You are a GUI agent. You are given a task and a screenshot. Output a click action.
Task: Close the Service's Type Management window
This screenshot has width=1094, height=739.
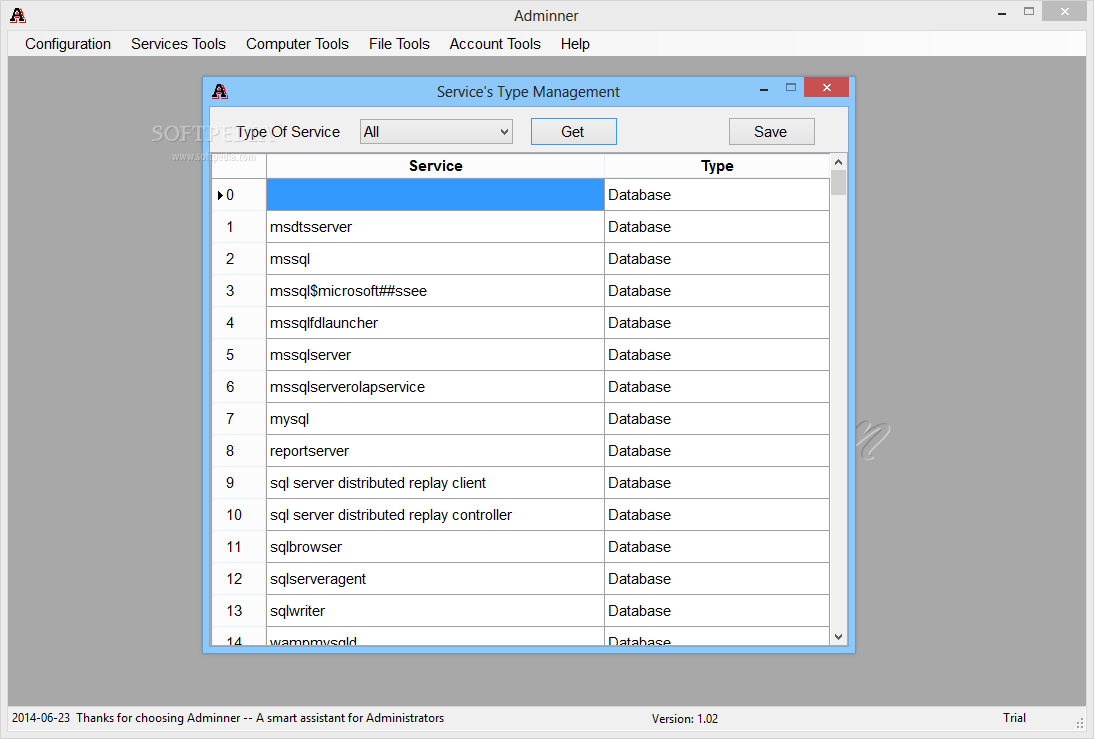(x=827, y=87)
